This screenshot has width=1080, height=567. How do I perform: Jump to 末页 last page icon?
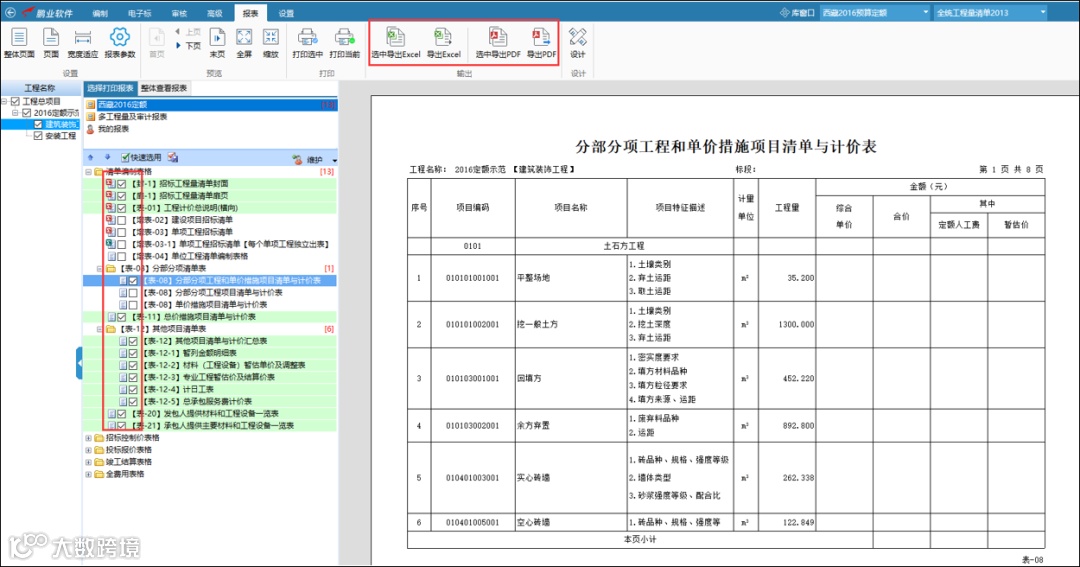pos(217,37)
